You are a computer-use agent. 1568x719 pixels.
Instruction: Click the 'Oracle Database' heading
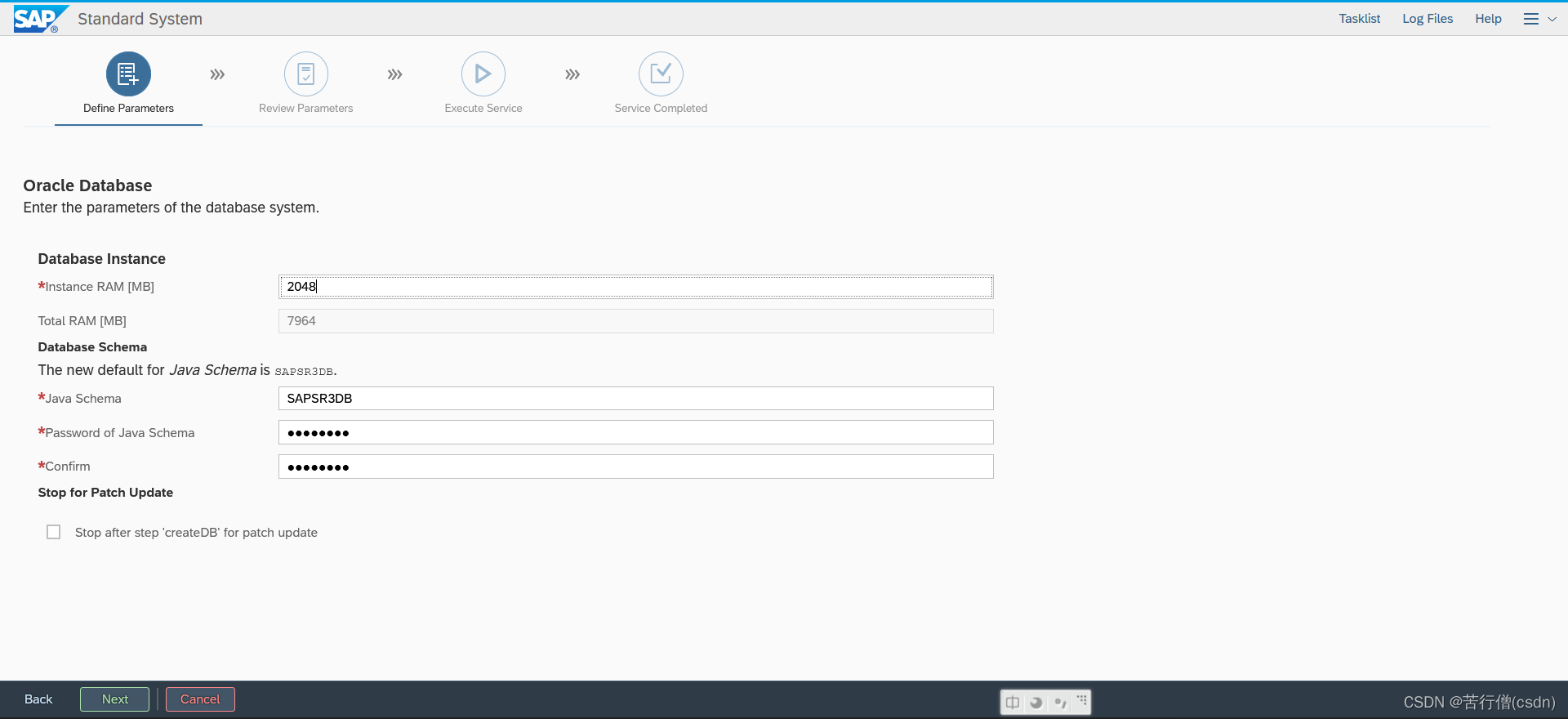click(x=87, y=185)
